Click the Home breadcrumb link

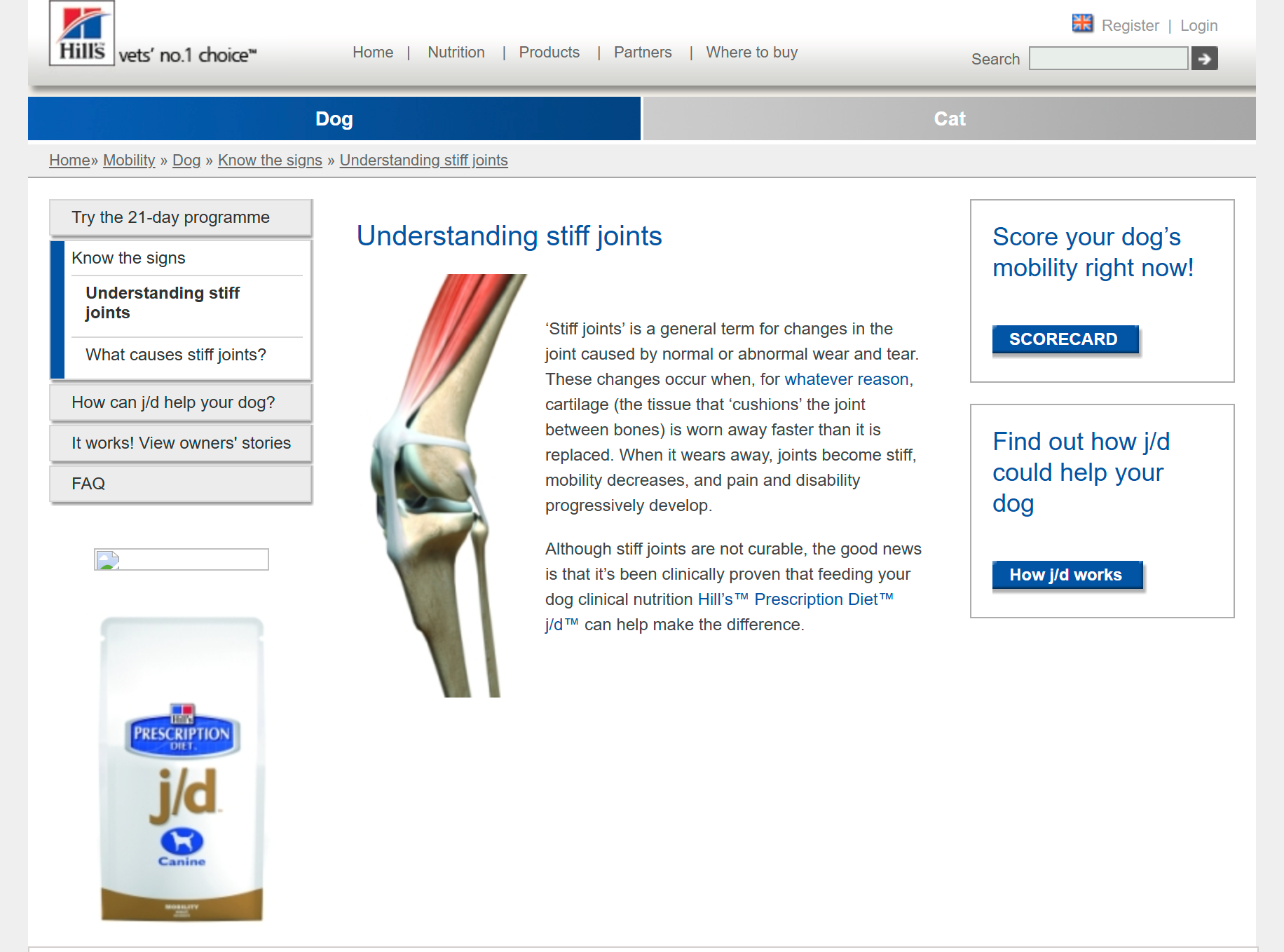coord(69,161)
